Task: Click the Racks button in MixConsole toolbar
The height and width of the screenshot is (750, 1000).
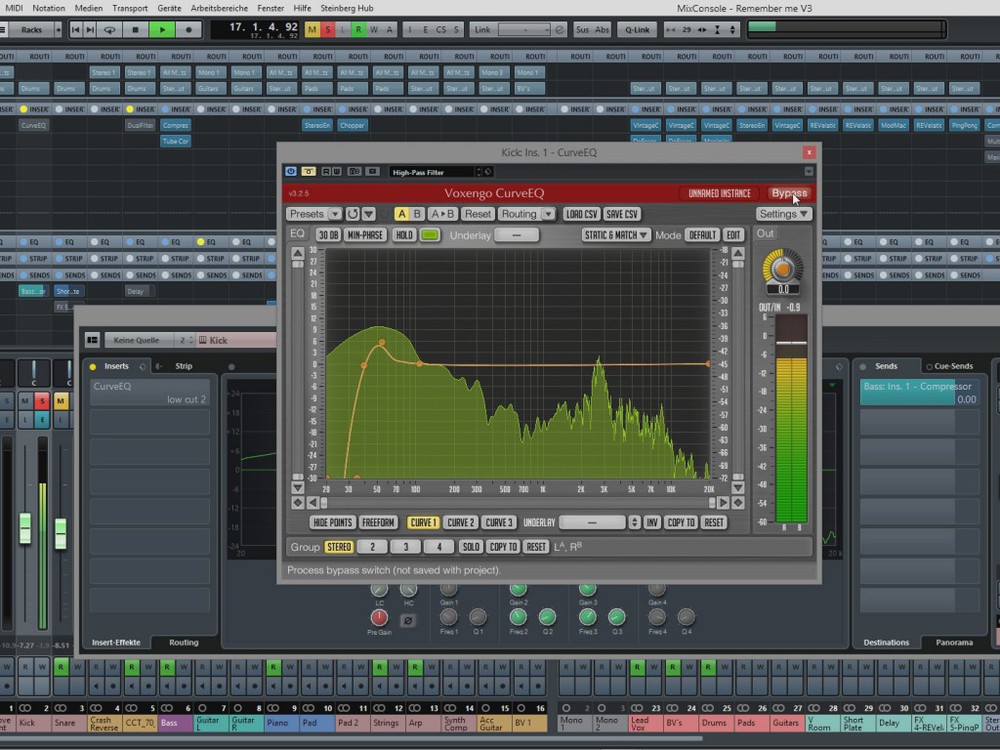Action: click(x=31, y=29)
